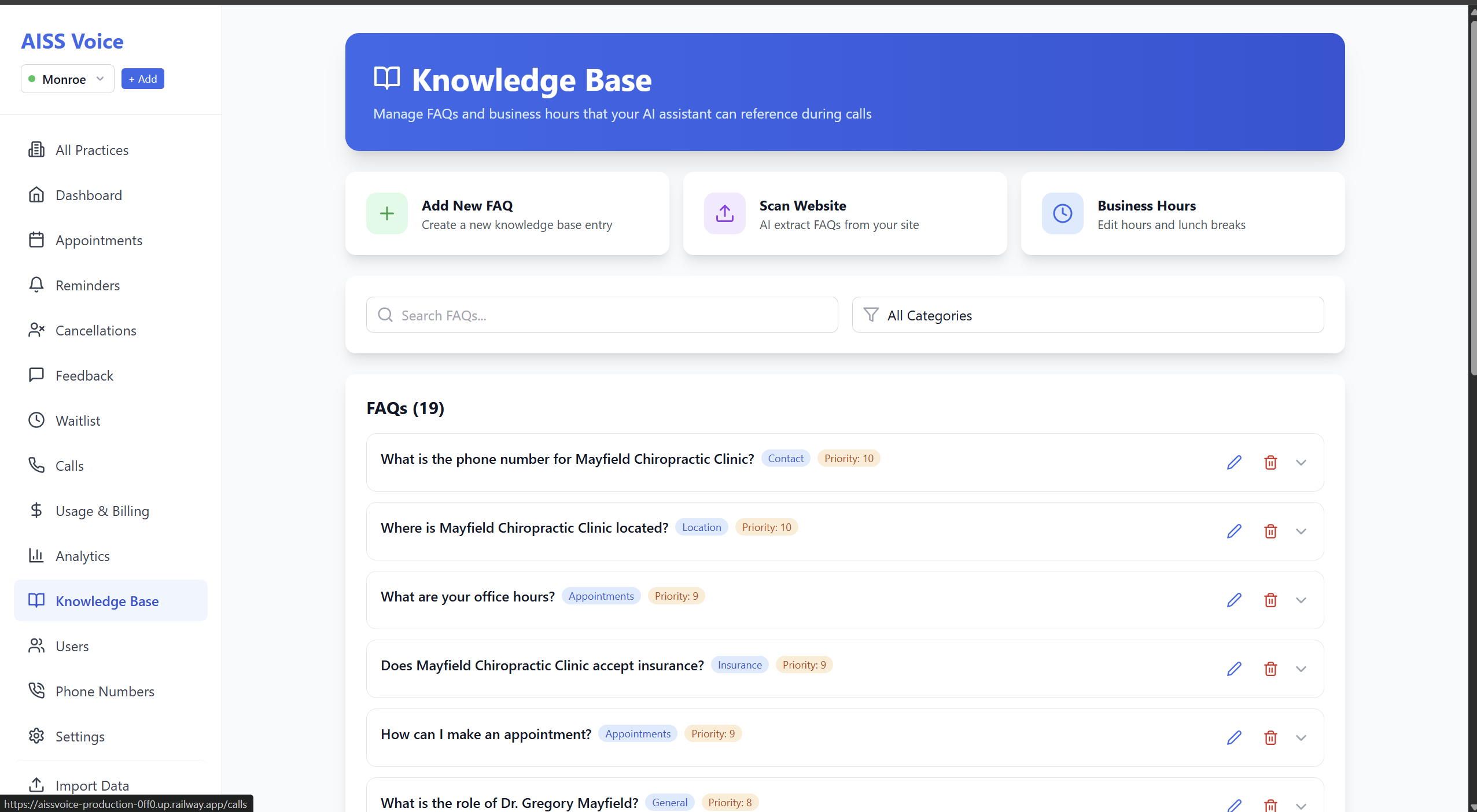Viewport: 1477px width, 812px height.
Task: Go to Feedback section
Action: click(111, 375)
